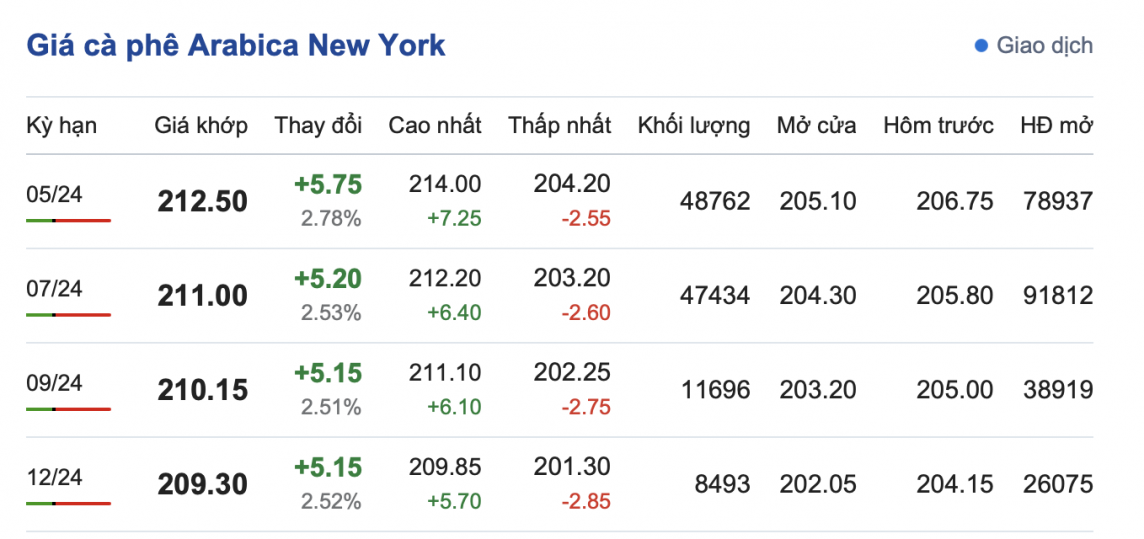Click the Mở cửa column header
This screenshot has height=539, width=1144.
coord(816,126)
